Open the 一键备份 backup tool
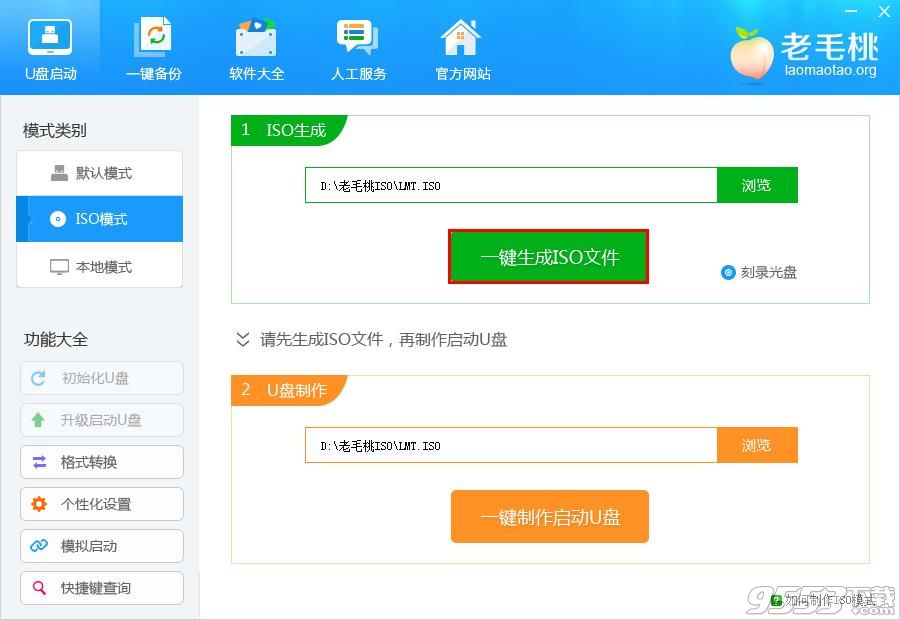Screen dimensions: 900x620 [x=154, y=45]
